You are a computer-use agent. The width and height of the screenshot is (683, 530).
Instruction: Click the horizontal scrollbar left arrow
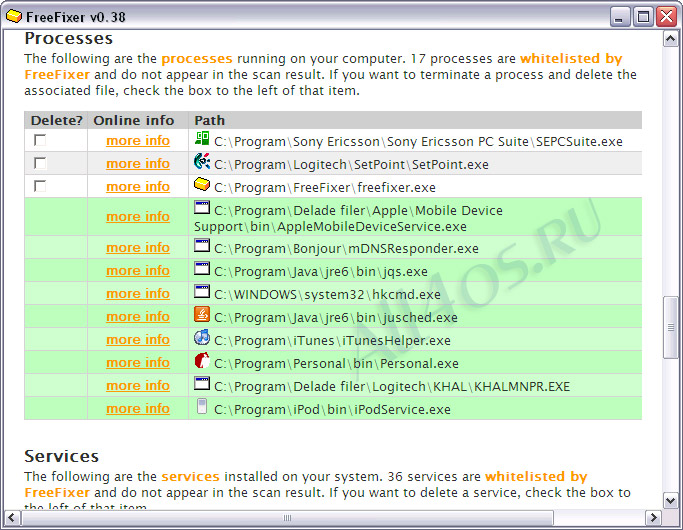(11, 518)
